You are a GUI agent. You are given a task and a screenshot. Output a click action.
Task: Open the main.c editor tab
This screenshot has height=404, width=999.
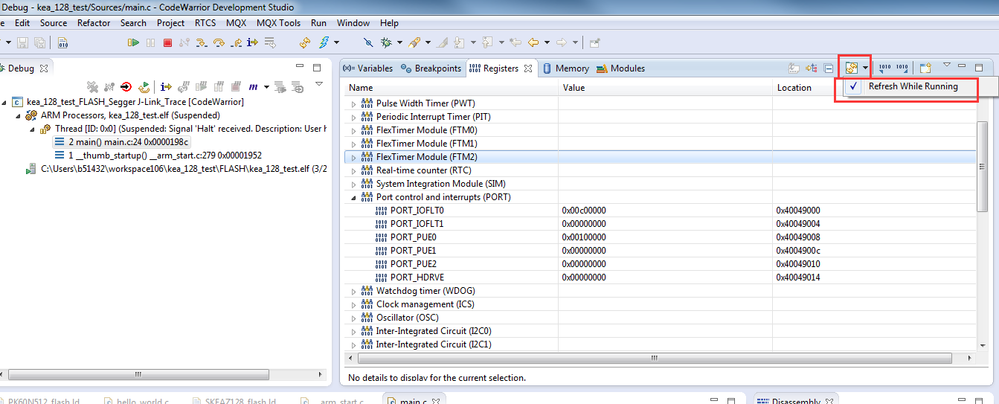pos(413,400)
